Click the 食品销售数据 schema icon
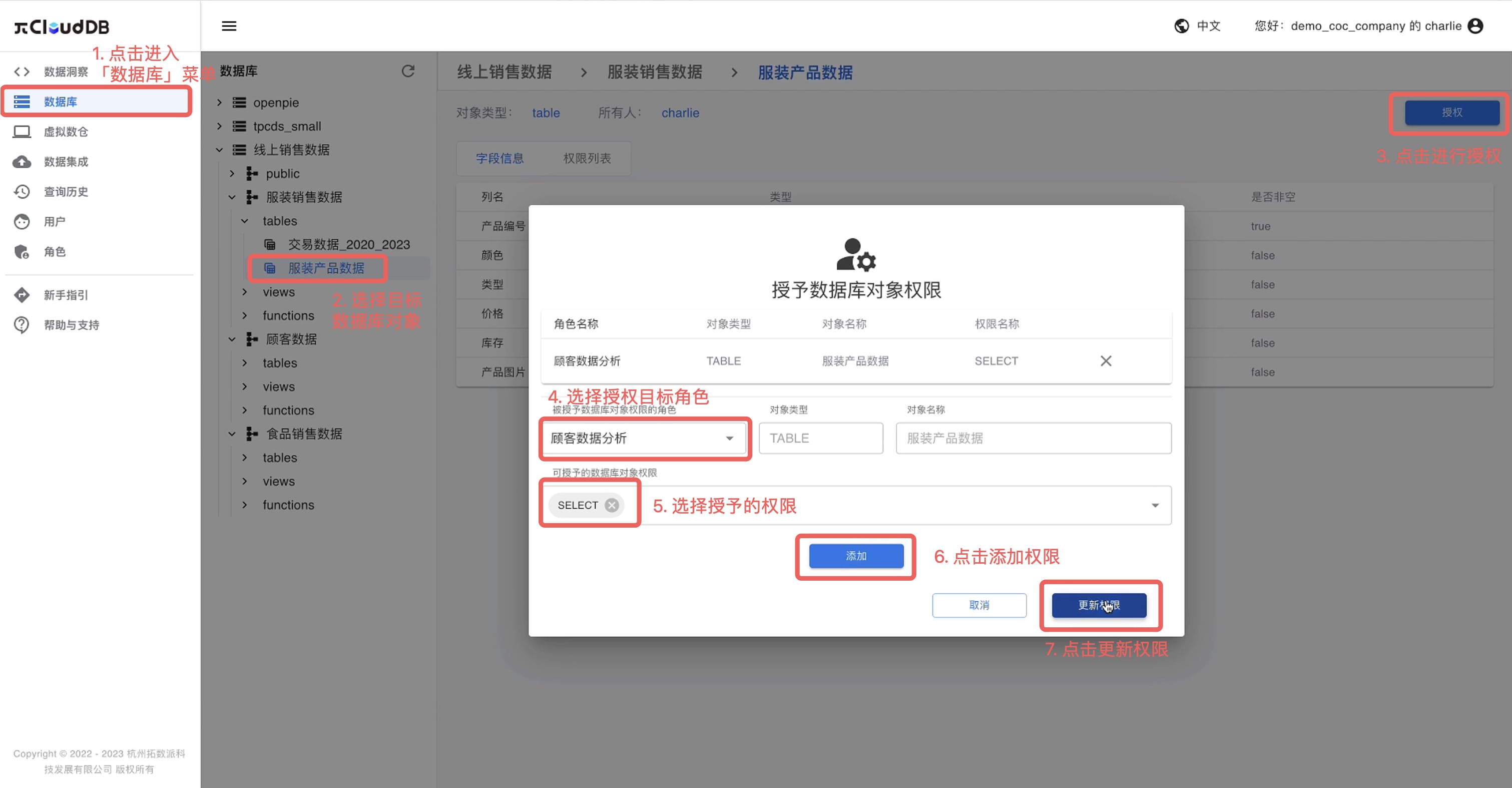This screenshot has width=1512, height=788. click(252, 434)
